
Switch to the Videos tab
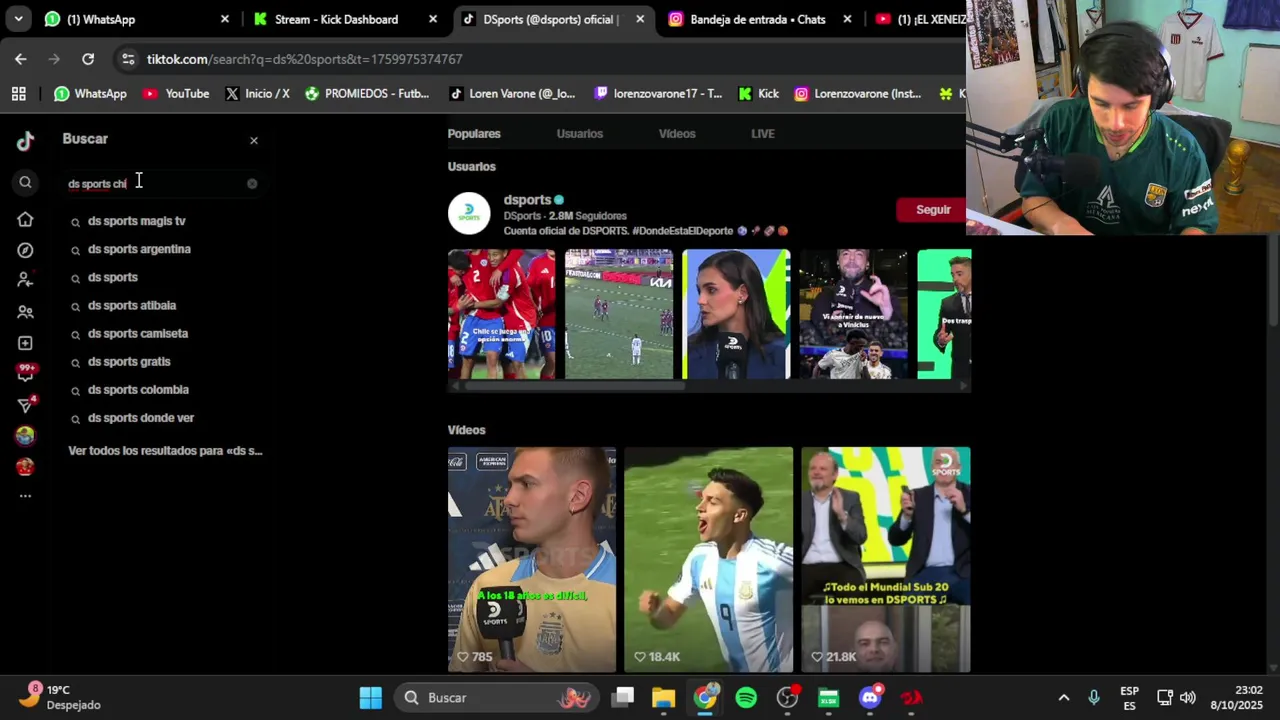tap(677, 134)
